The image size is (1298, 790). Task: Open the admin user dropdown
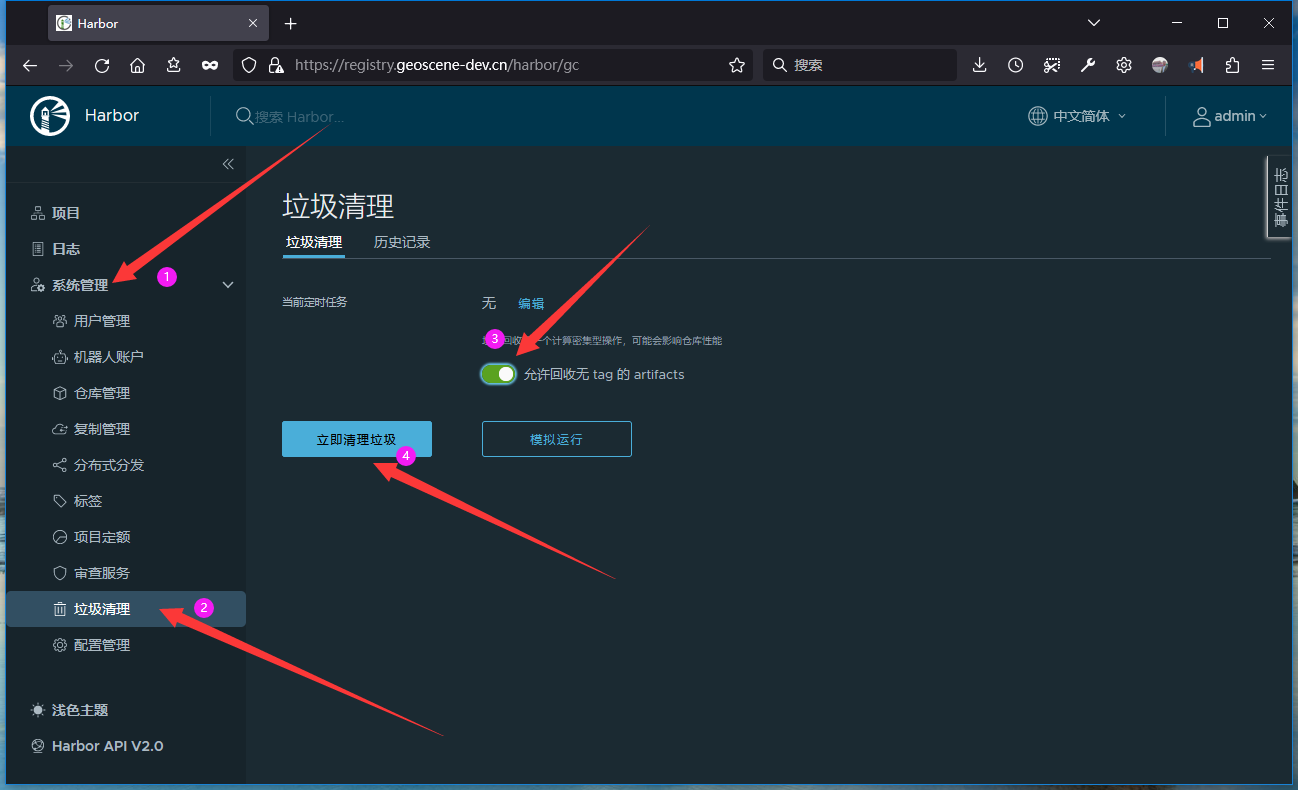[1230, 116]
